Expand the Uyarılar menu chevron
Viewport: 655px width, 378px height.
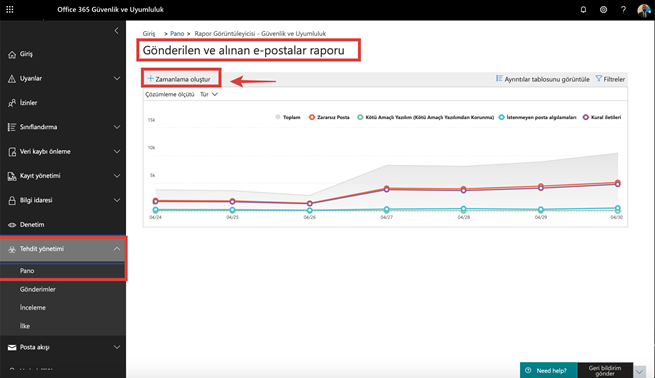pos(117,79)
